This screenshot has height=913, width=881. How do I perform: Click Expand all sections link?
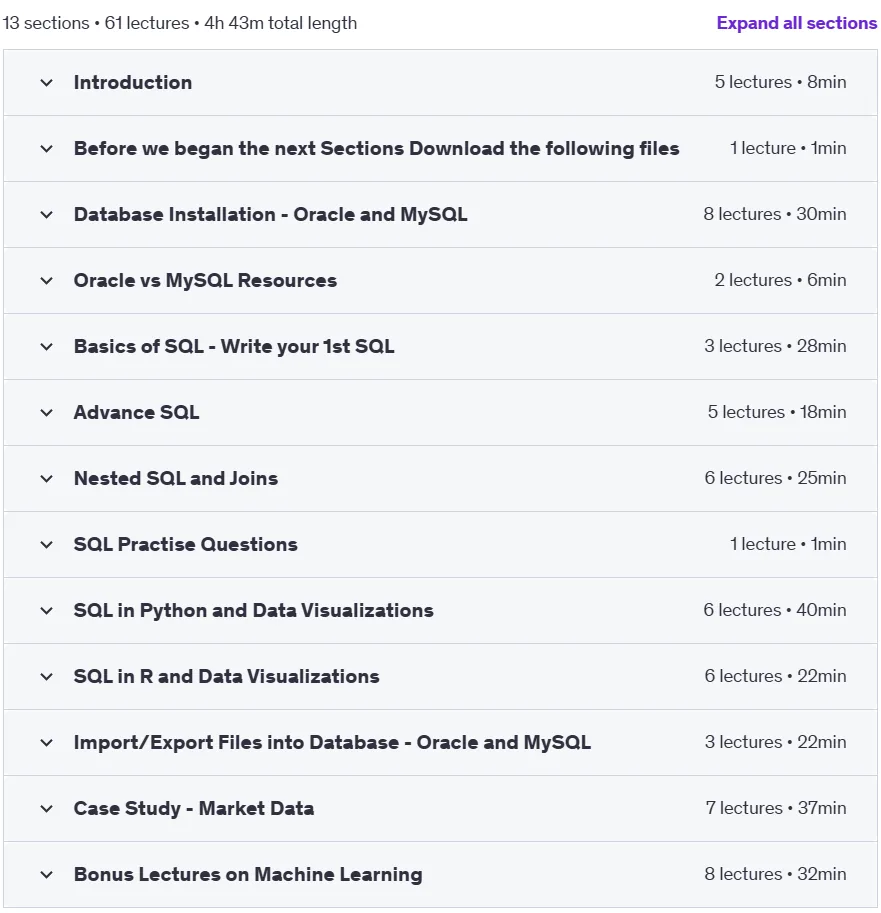pyautogui.click(x=797, y=23)
